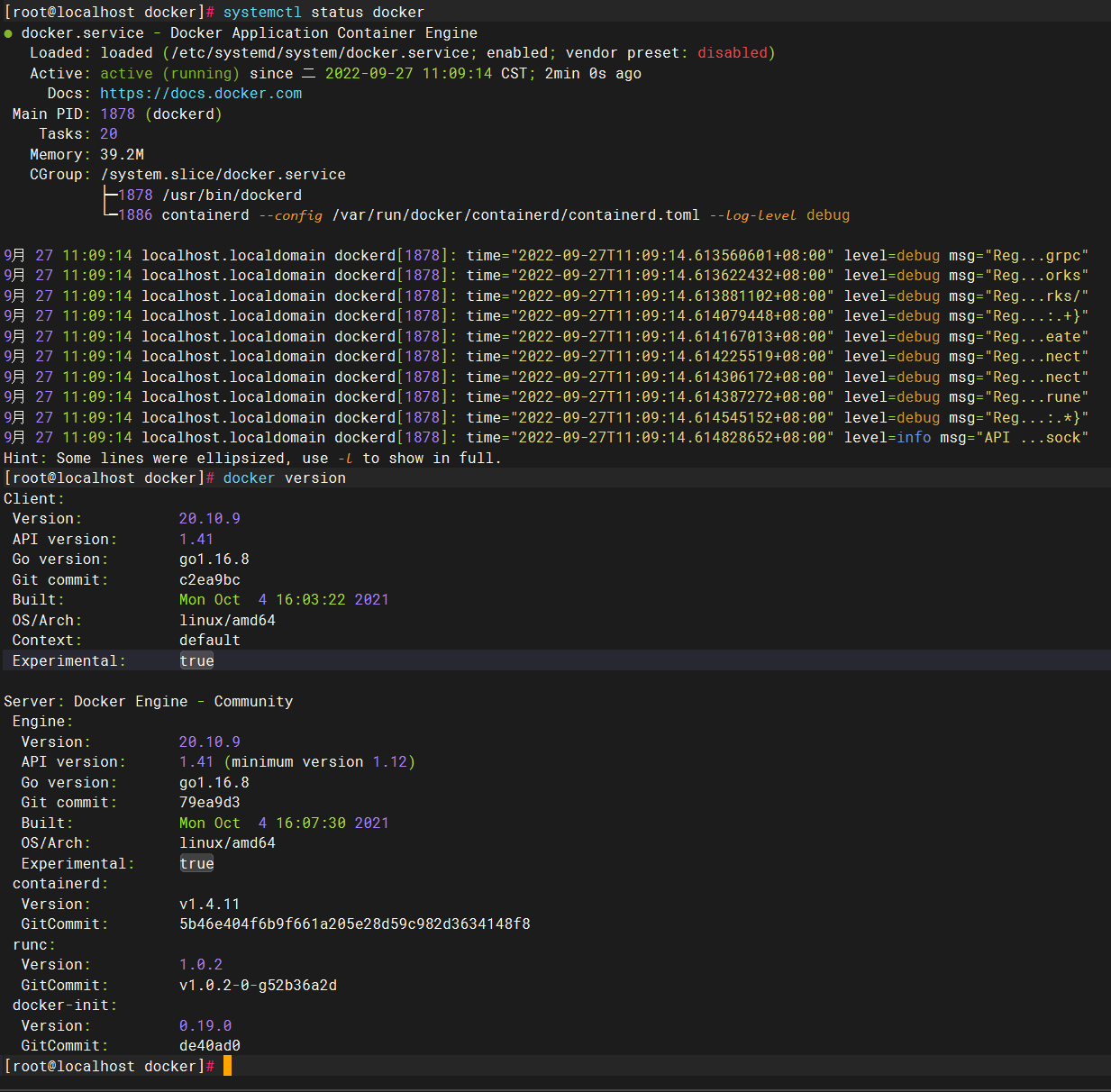Click the 'Client:' section heading
This screenshot has width=1111, height=1092.
click(x=34, y=499)
